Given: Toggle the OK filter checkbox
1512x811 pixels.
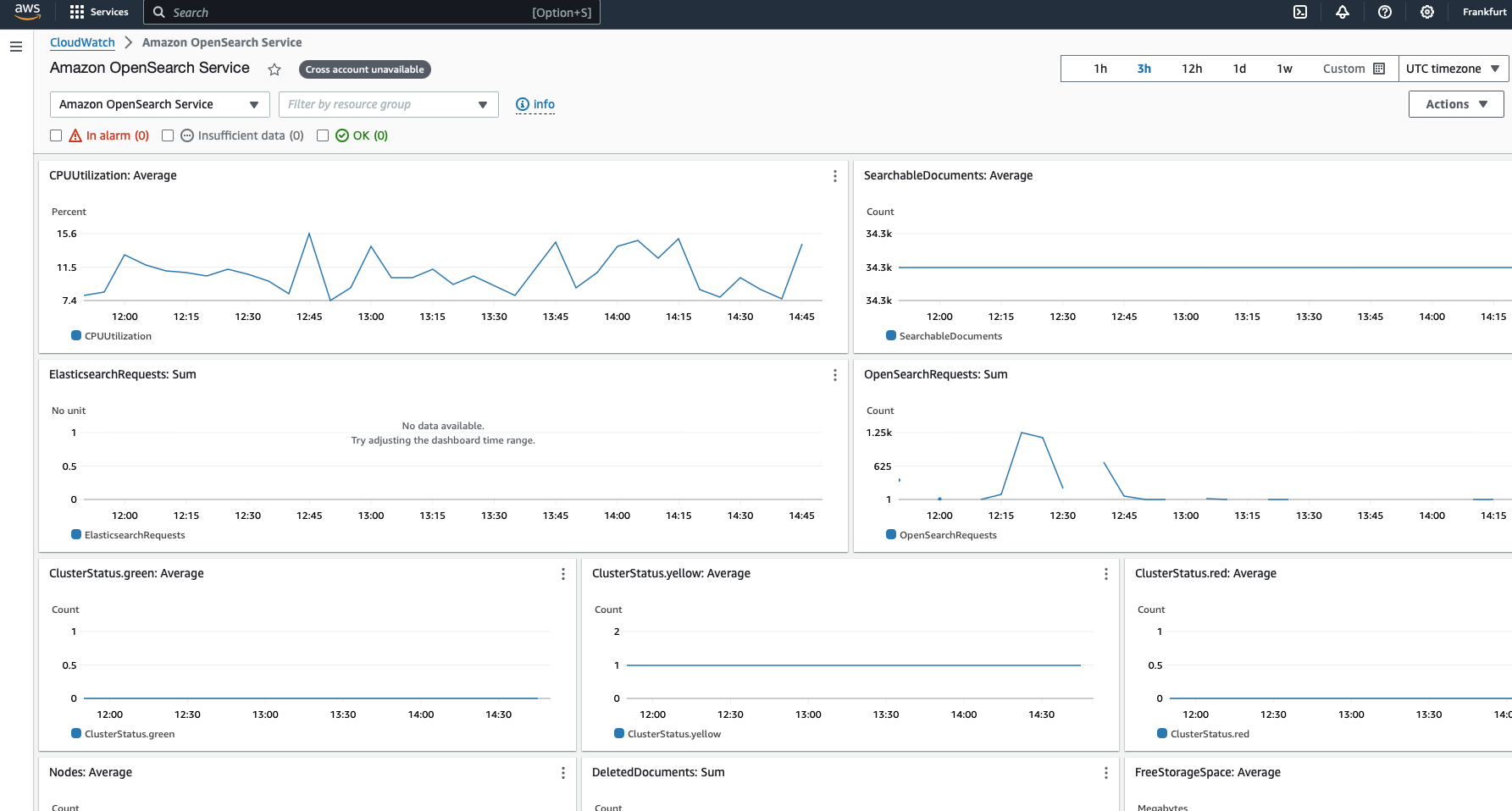Looking at the screenshot, I should point(323,135).
